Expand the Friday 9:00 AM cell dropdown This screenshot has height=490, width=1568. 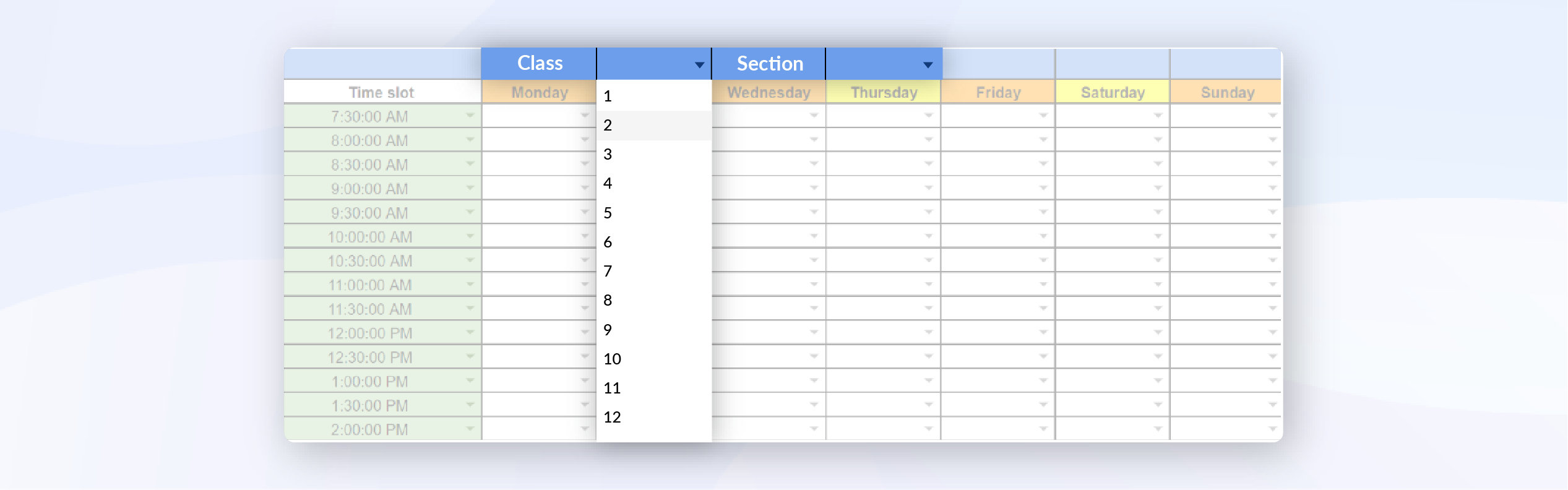(x=1043, y=188)
